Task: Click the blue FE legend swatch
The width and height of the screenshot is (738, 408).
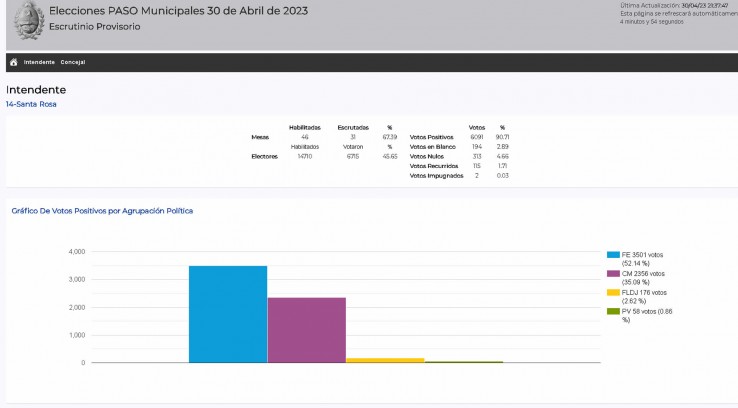Action: click(614, 254)
